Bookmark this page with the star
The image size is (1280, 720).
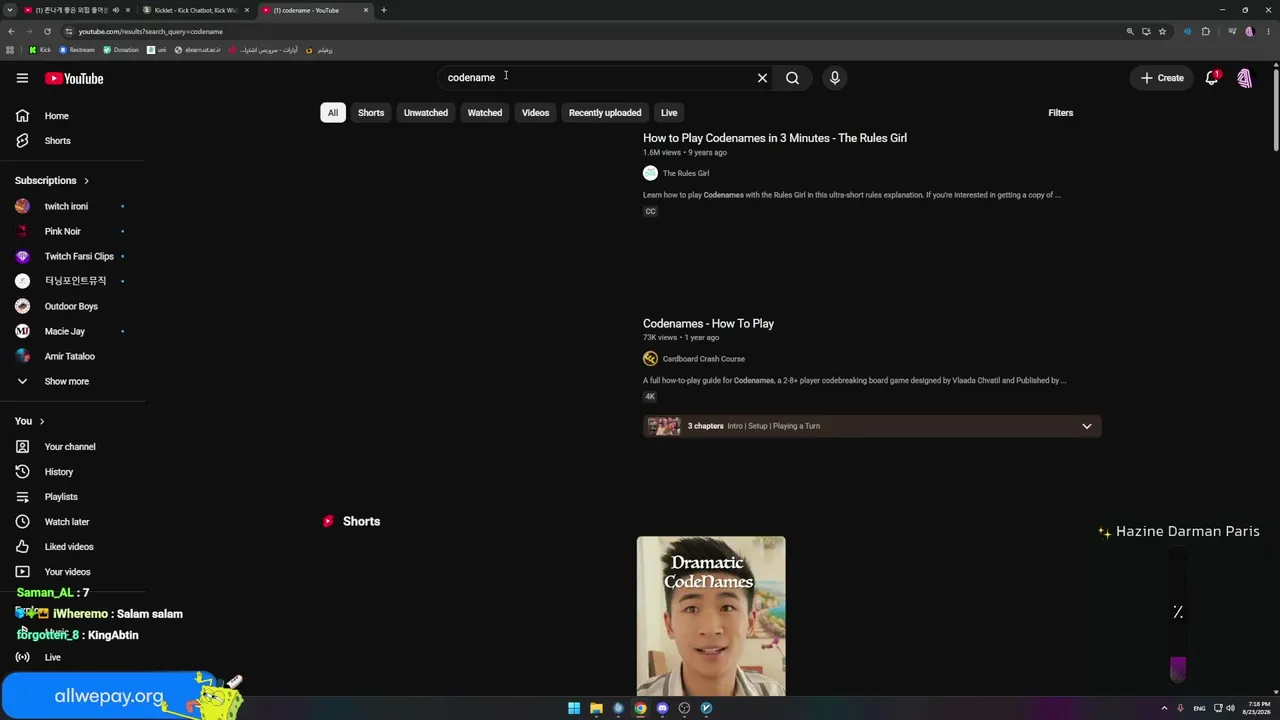pos(1162,31)
